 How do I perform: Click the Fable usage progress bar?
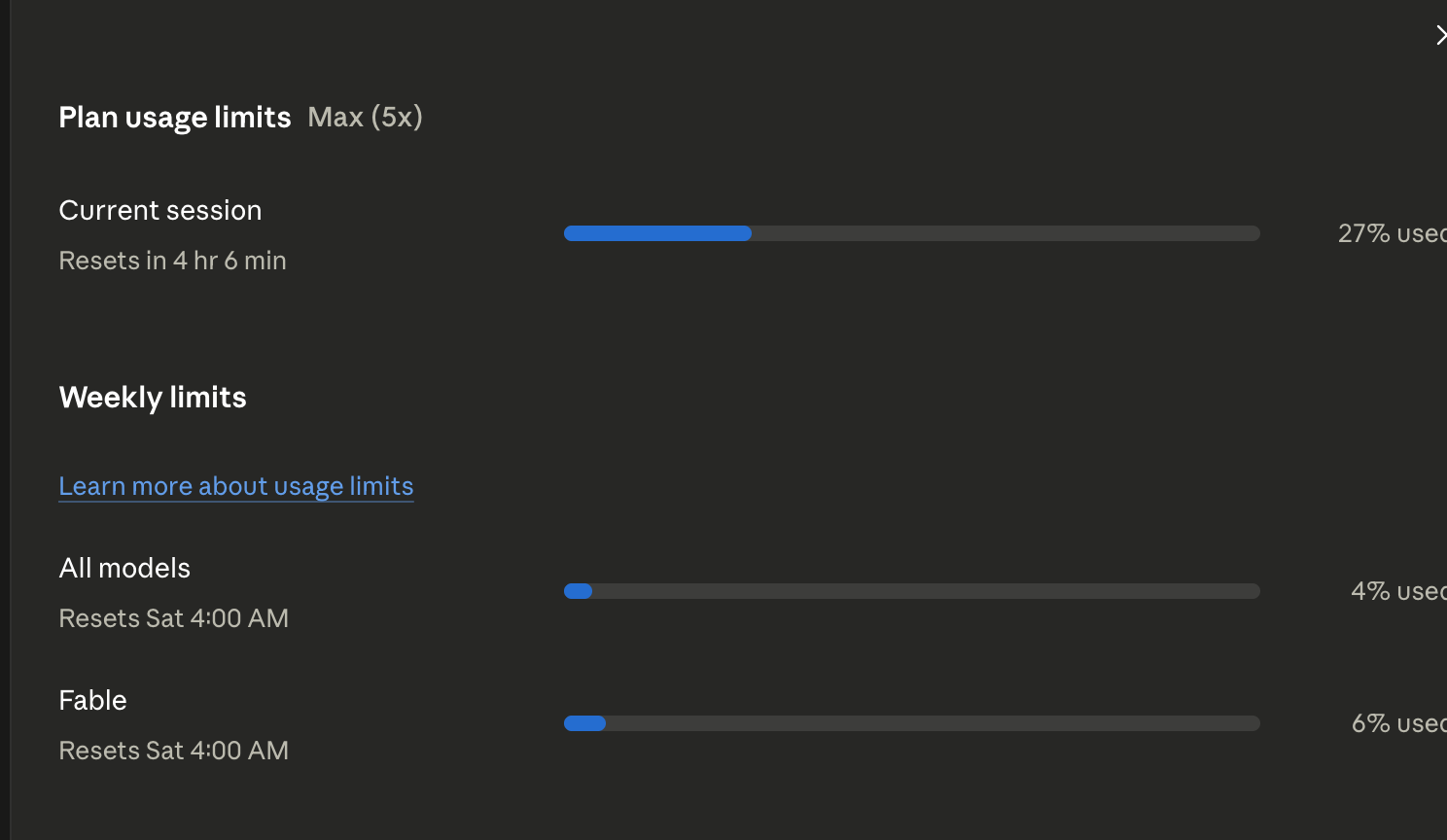912,723
